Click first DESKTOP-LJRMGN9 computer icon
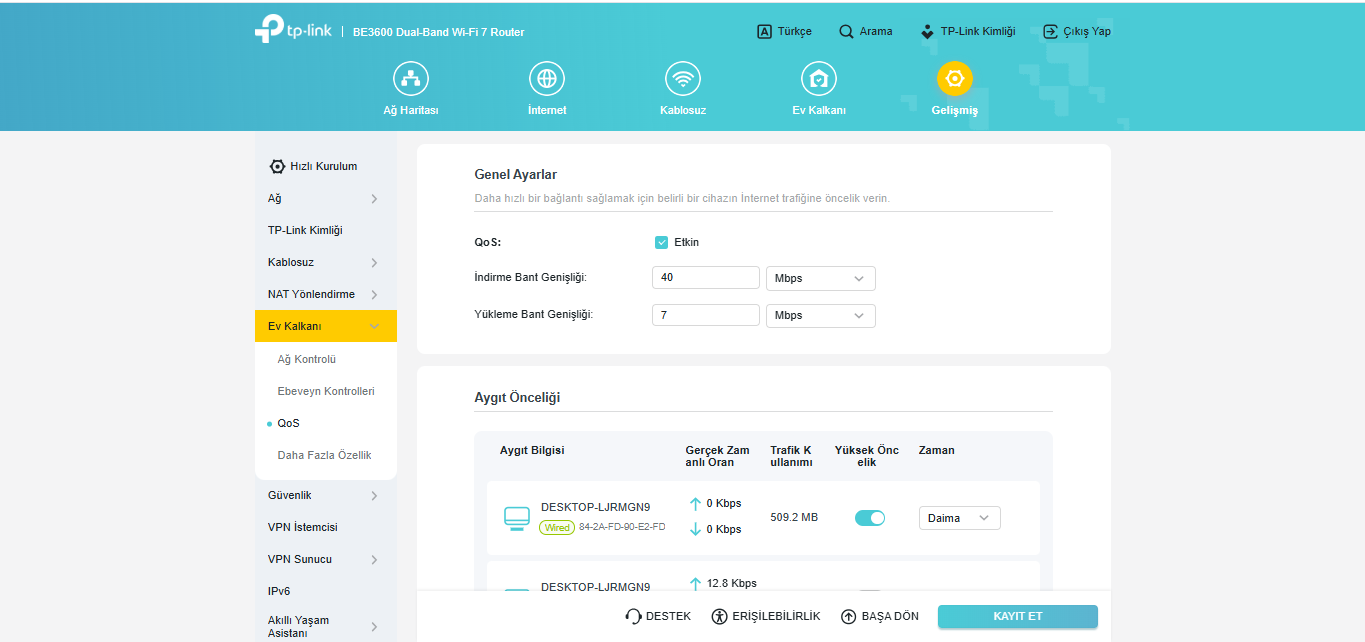This screenshot has width=1365, height=642. tap(517, 518)
